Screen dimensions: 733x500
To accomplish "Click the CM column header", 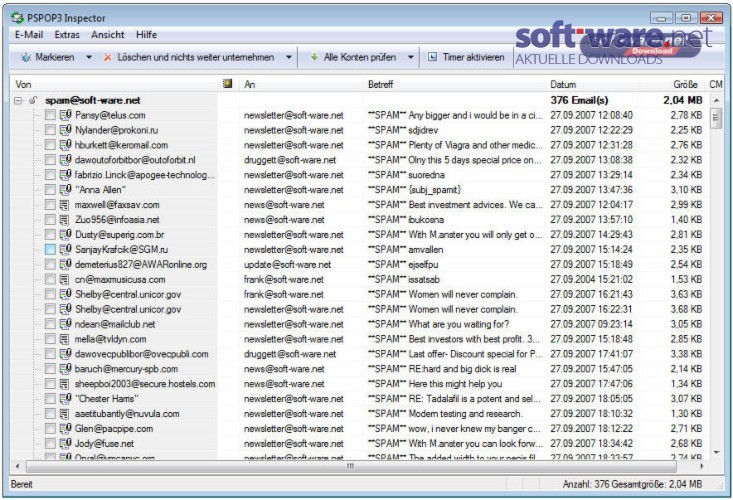I will (x=716, y=84).
